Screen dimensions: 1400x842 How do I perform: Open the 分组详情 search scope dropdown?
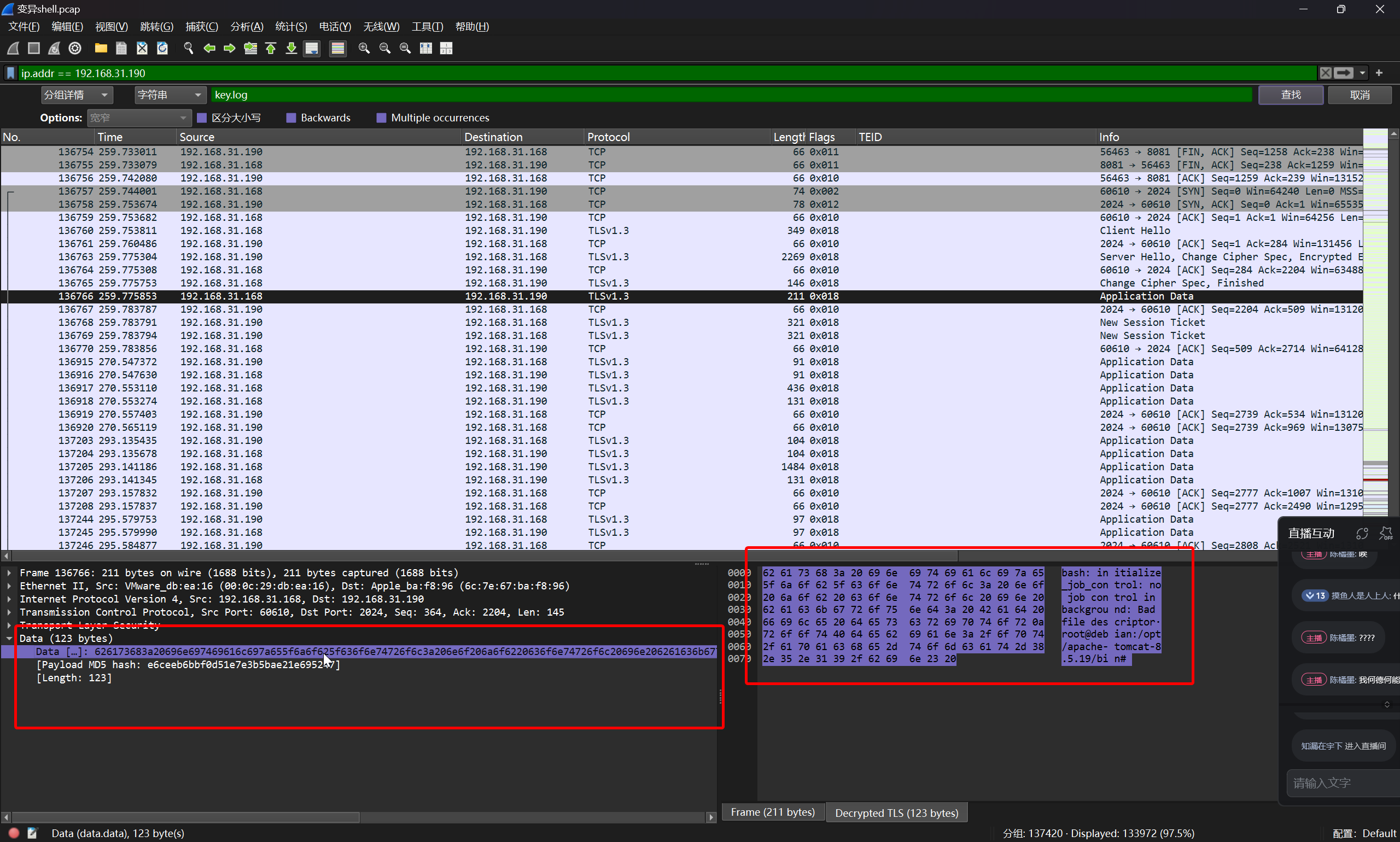(x=77, y=95)
